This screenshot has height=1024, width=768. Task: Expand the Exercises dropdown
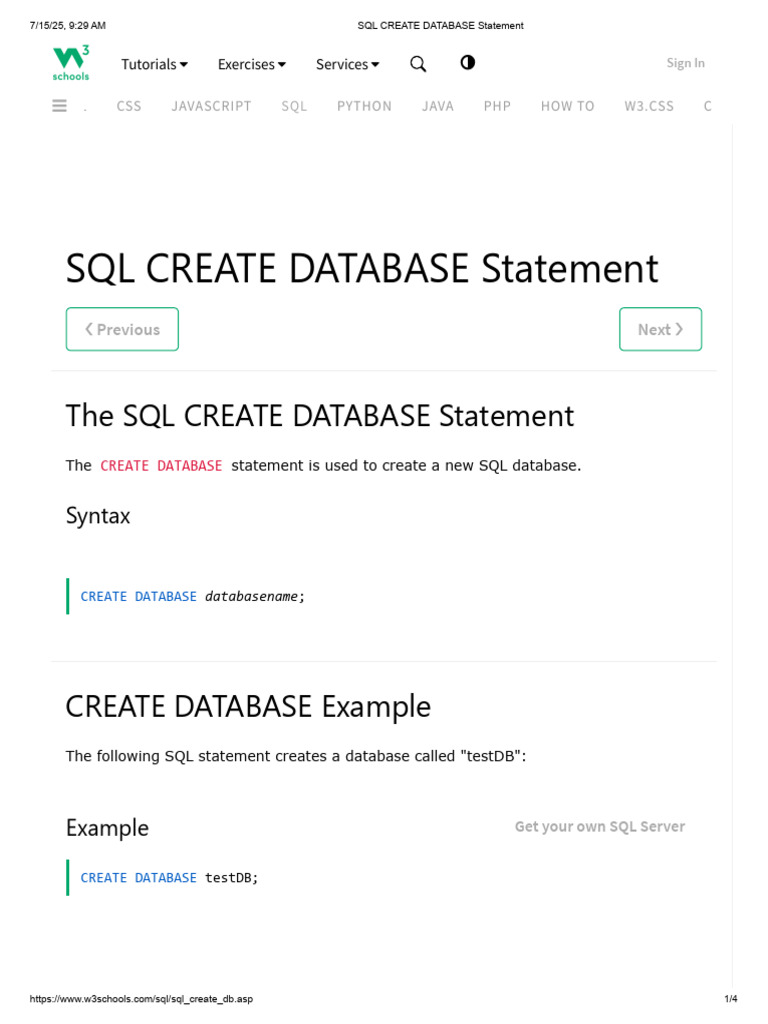(x=251, y=64)
